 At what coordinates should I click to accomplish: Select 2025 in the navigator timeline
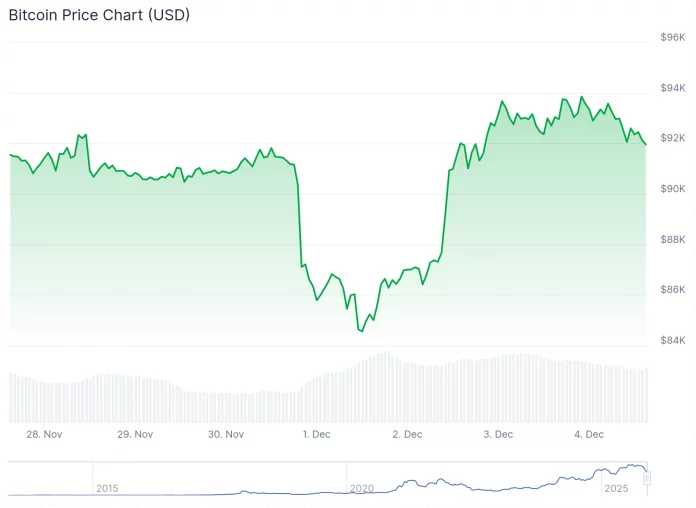(615, 488)
